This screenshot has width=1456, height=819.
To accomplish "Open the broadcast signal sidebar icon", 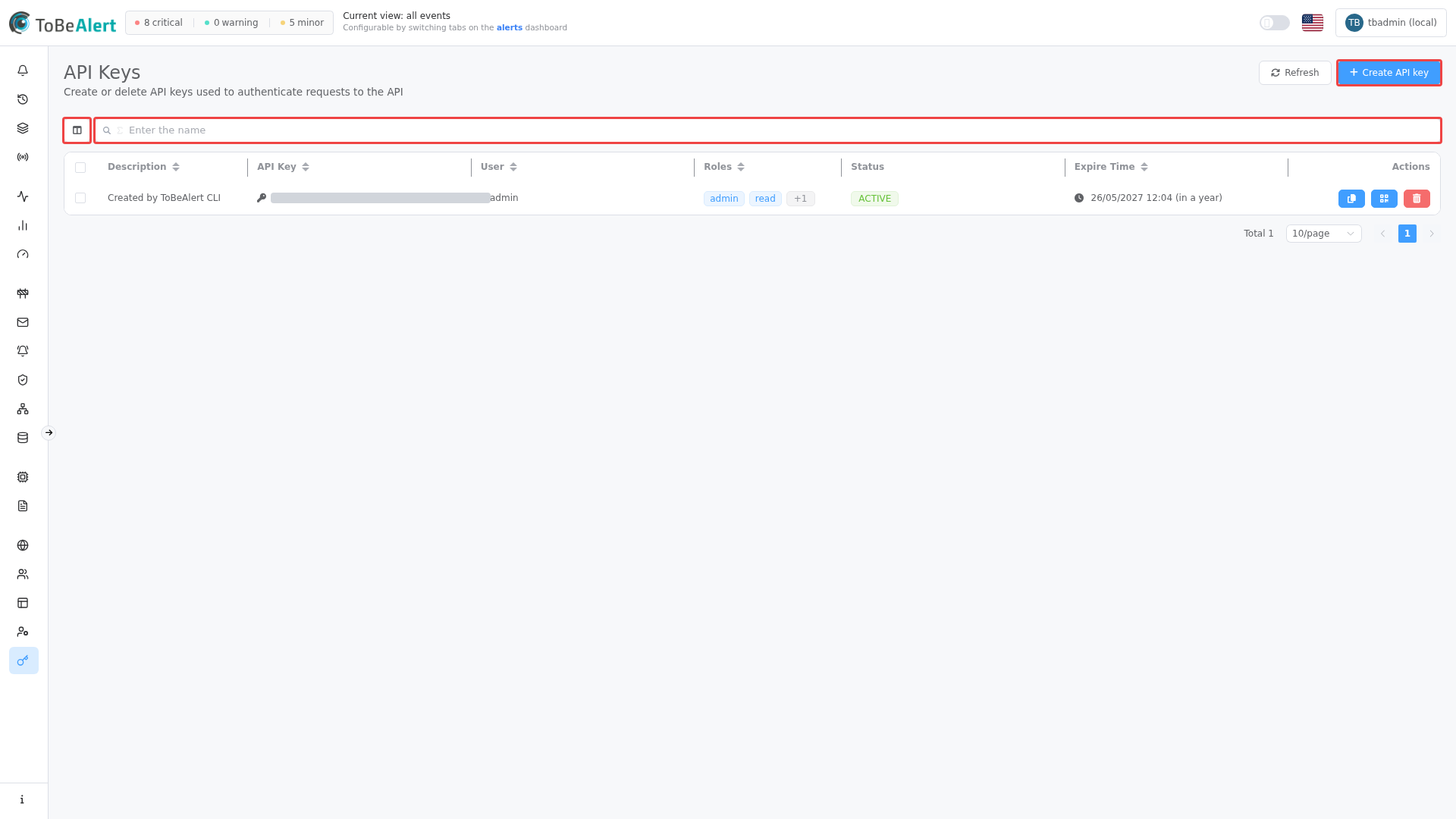I will [x=23, y=157].
